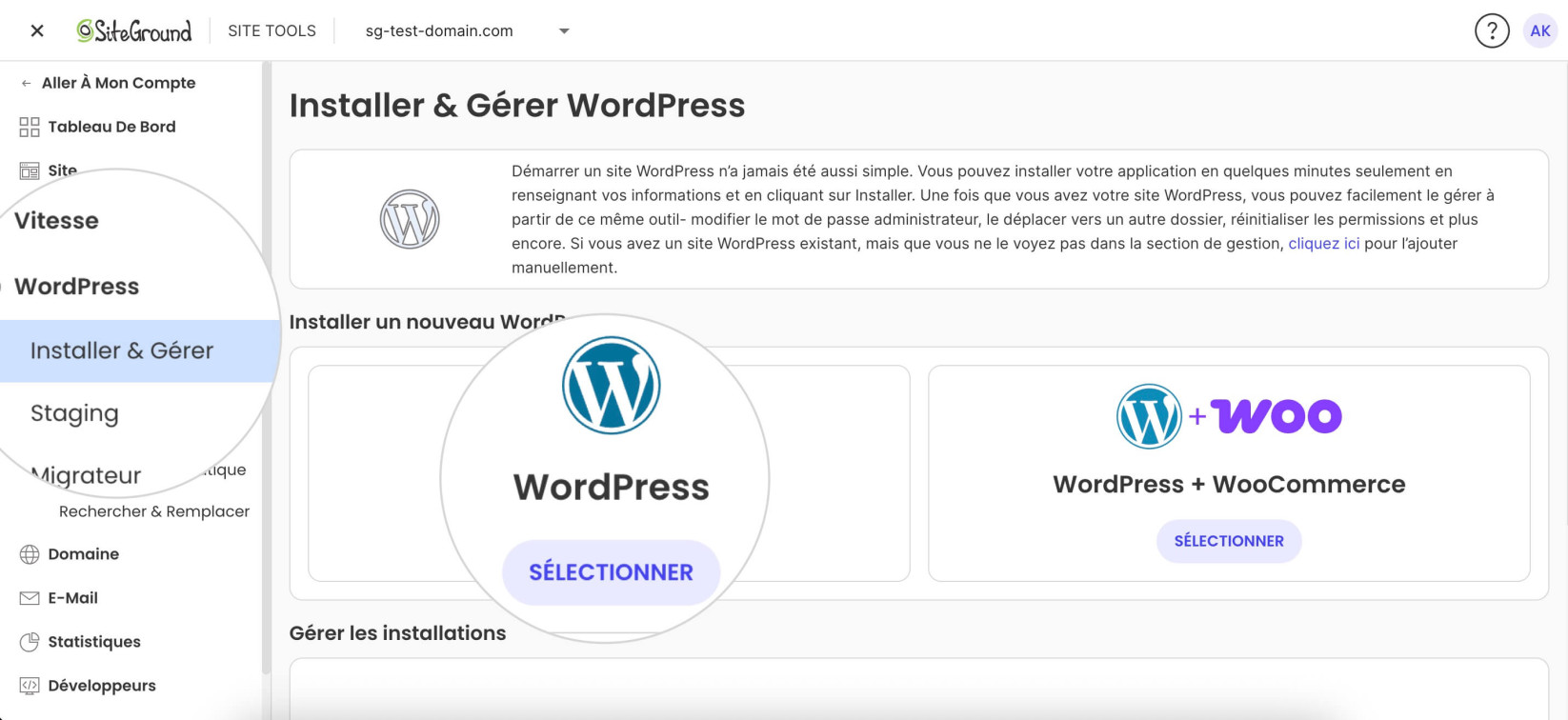Click the cliquez ici link
The image size is (1568, 720).
click(x=1324, y=244)
